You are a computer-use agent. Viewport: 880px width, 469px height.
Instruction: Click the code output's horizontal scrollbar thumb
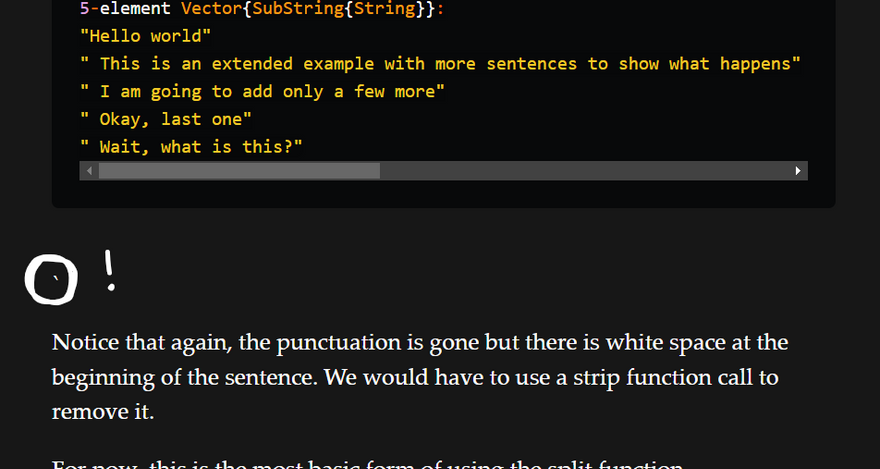click(x=238, y=171)
